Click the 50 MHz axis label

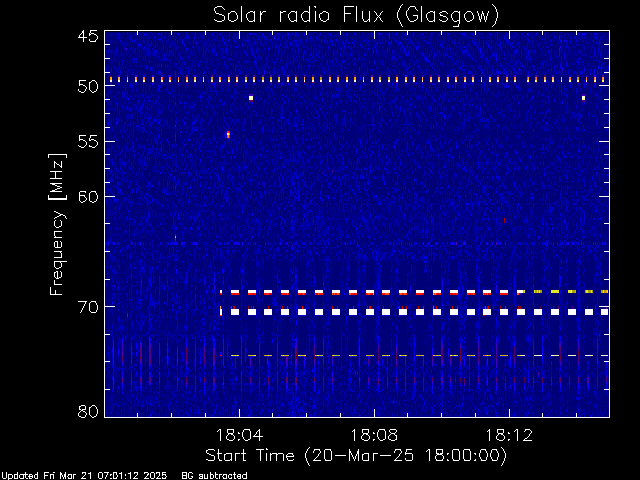point(88,86)
